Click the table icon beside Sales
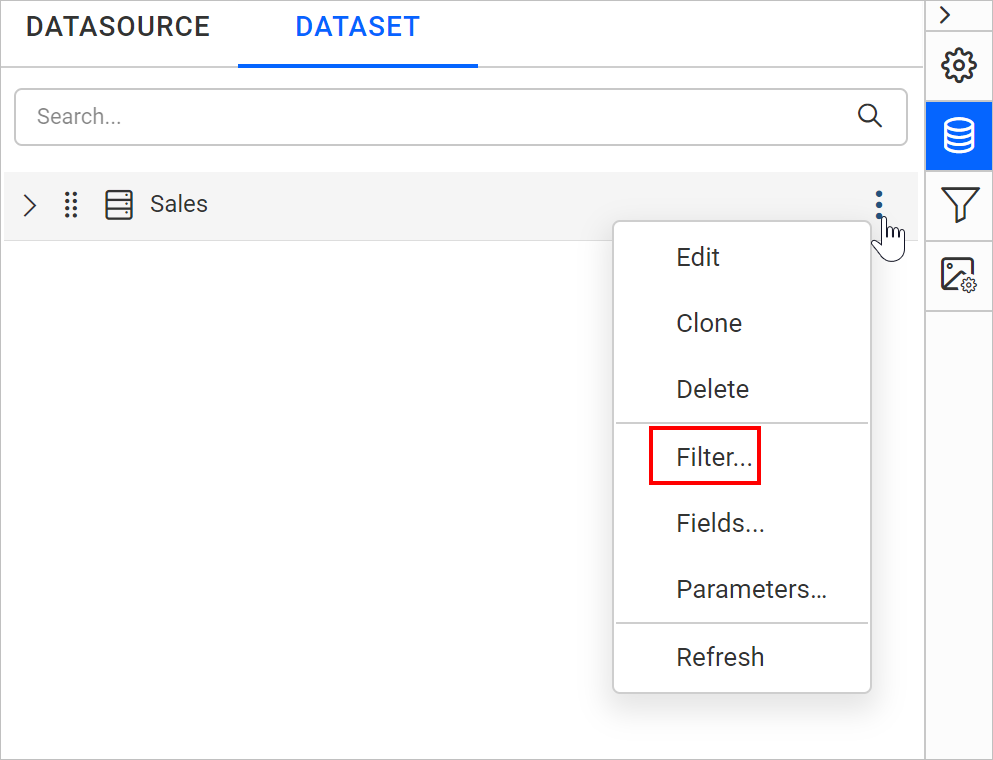The image size is (993, 760). click(119, 204)
